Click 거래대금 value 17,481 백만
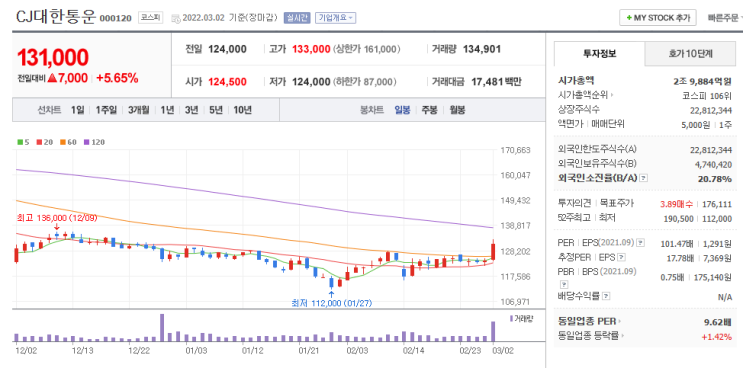 coord(496,82)
